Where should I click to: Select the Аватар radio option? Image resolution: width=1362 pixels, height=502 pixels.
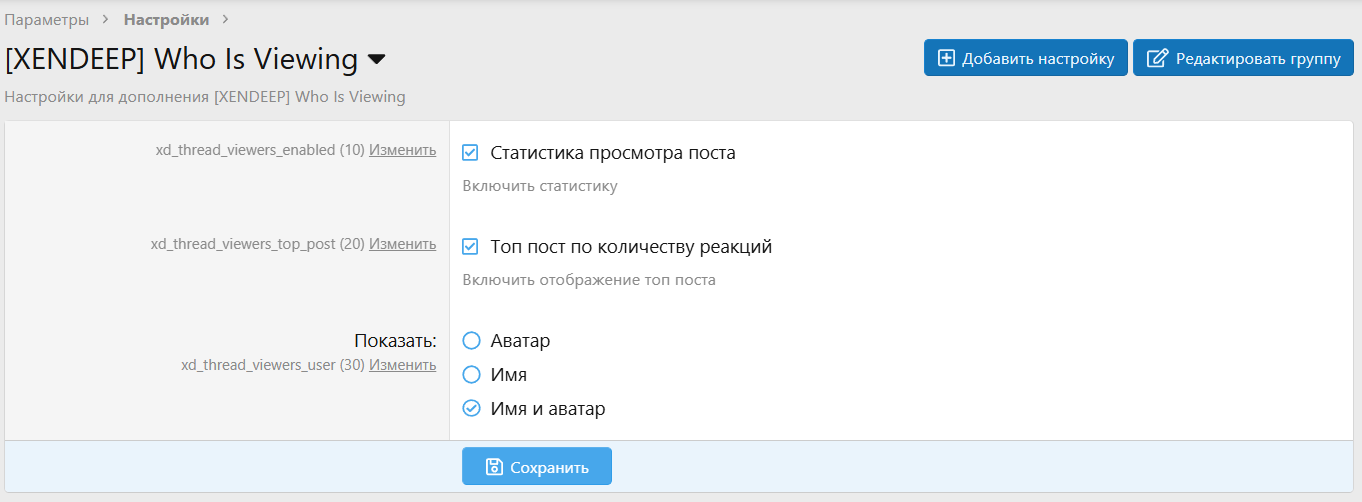pyautogui.click(x=472, y=341)
